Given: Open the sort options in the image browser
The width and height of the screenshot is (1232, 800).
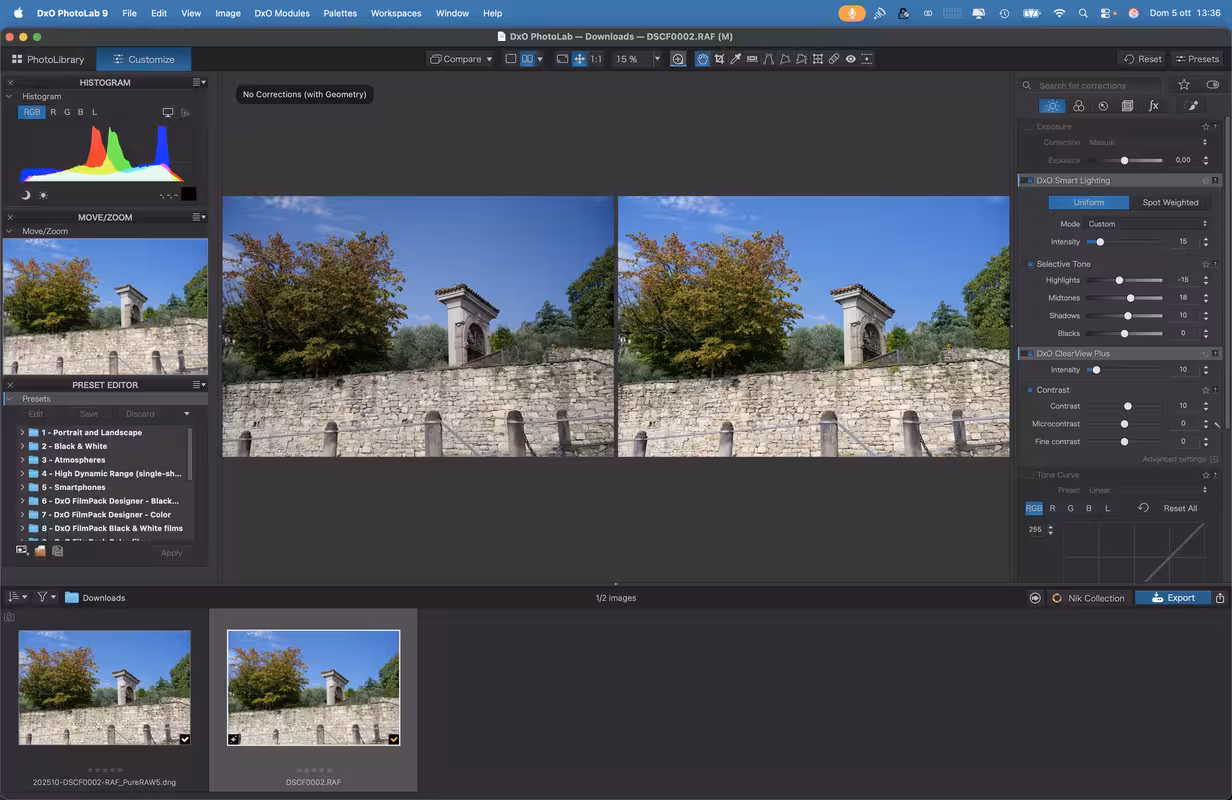Looking at the screenshot, I should (x=17, y=597).
